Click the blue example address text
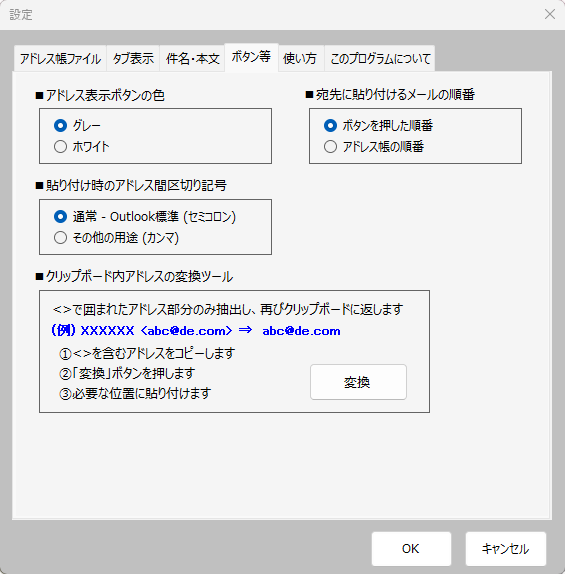565x574 pixels. 196,331
